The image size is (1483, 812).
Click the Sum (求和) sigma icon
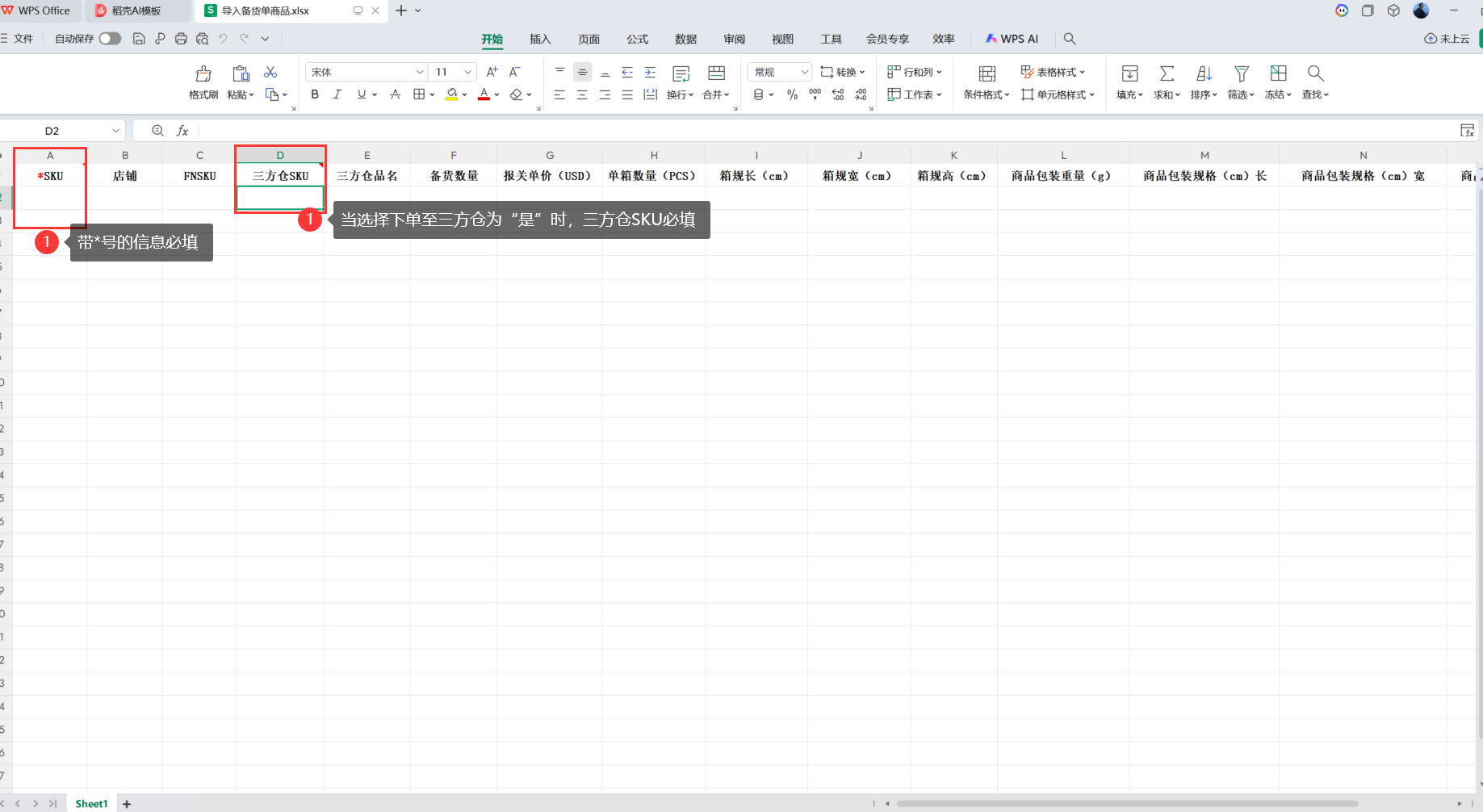[x=1167, y=73]
